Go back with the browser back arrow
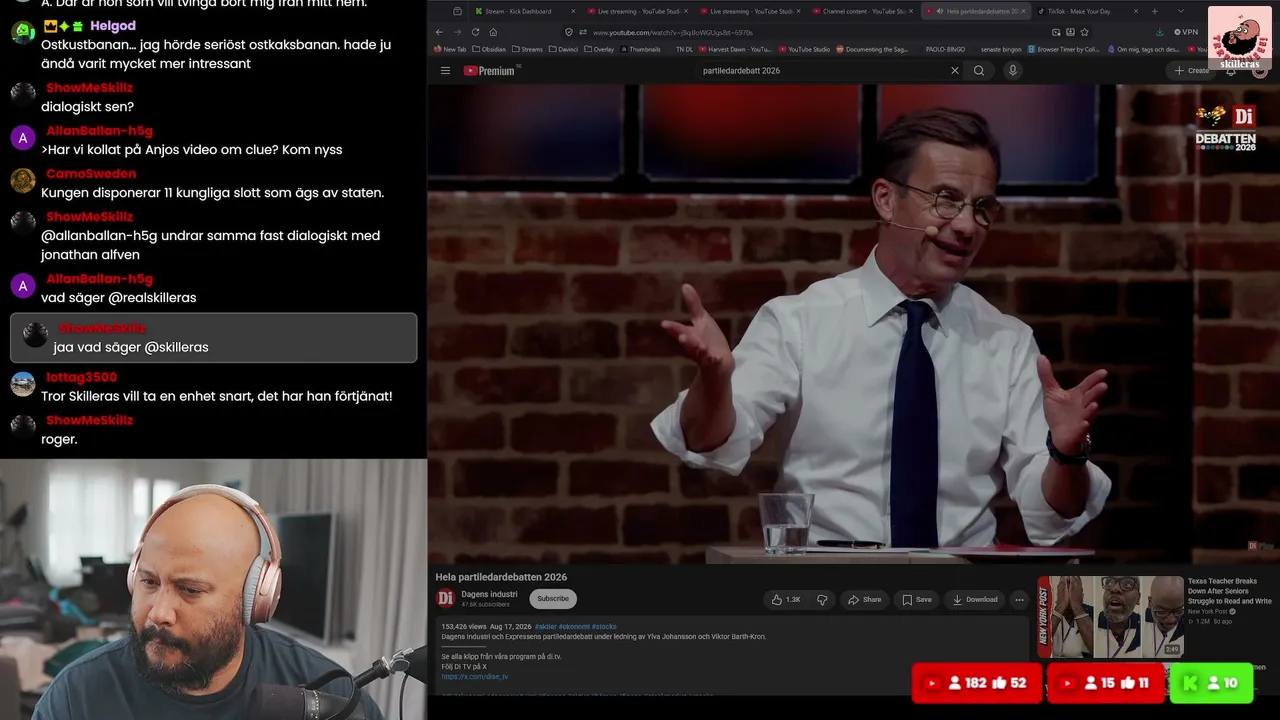Image resolution: width=1280 pixels, height=720 pixels. (x=439, y=32)
